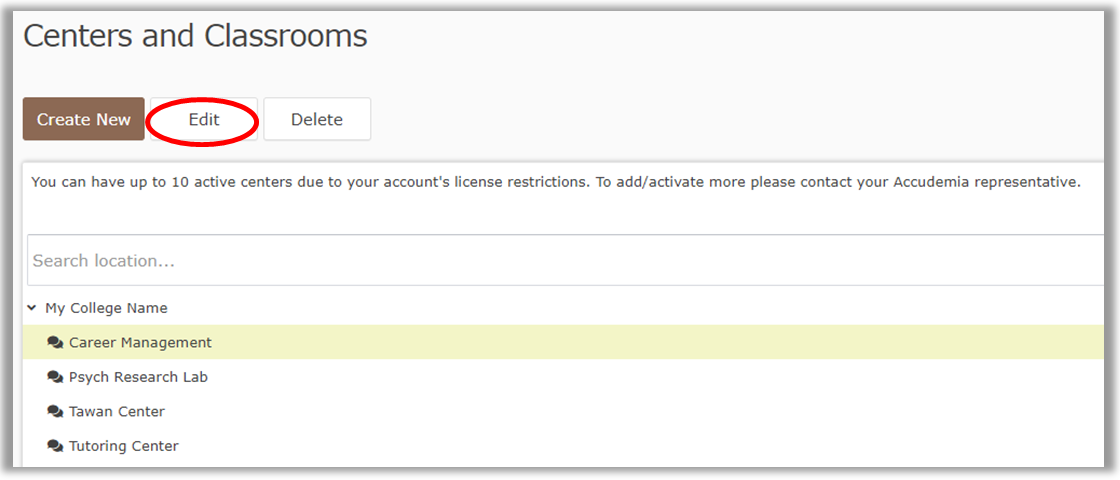Viewport: 1120px width, 480px height.
Task: Click the Tawan Center bubble icon
Action: coord(55,411)
